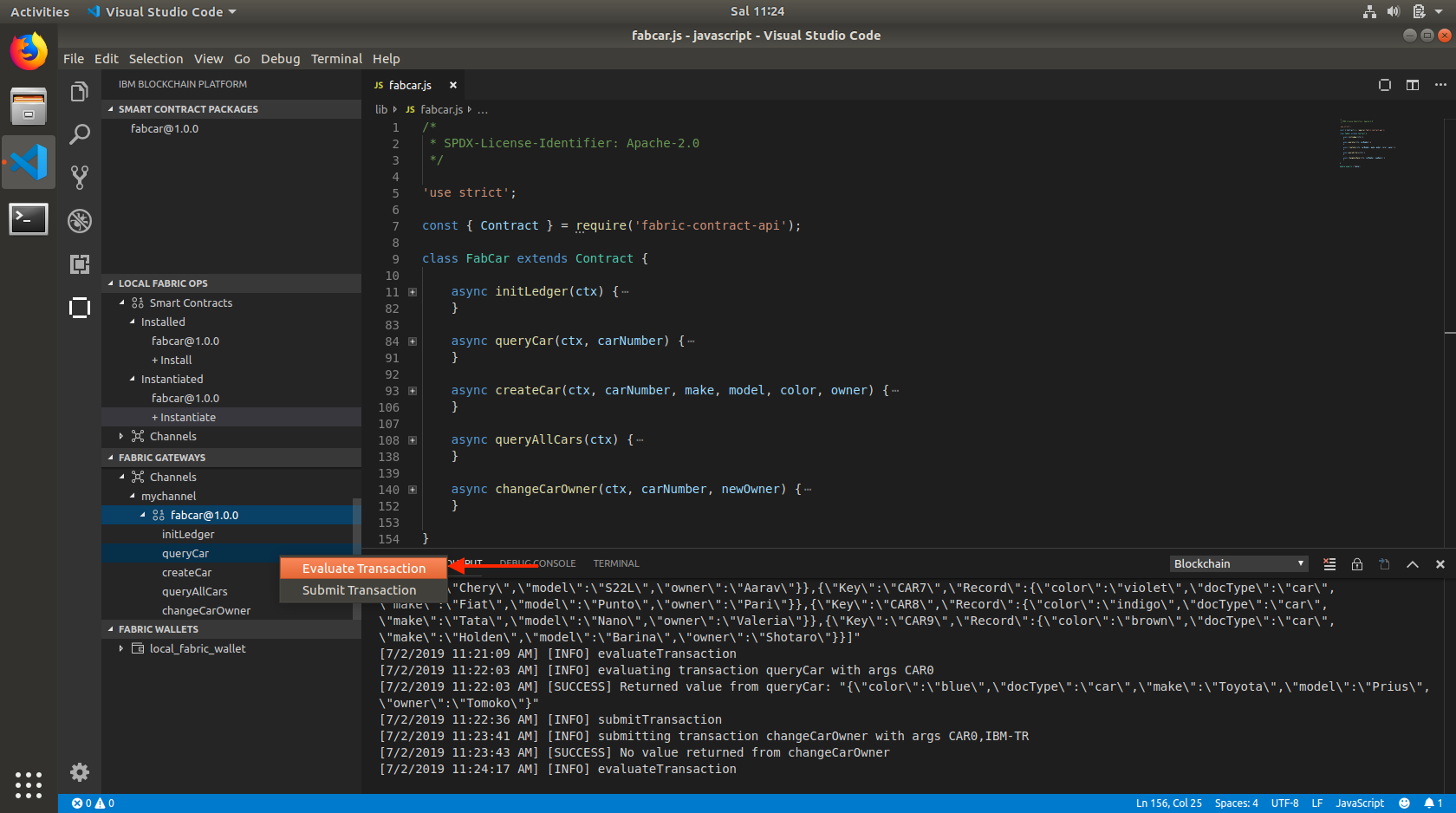
Task: Open IBM Blockchain Platform view icon
Action: [x=79, y=308]
